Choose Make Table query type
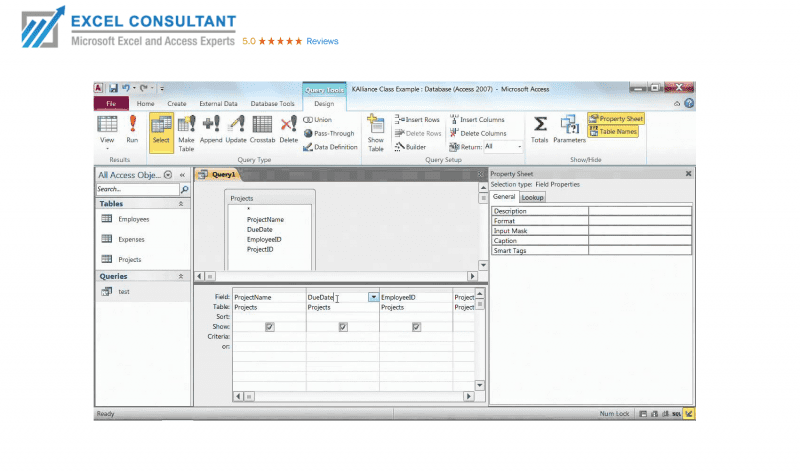The width and height of the screenshot is (800, 471). [186, 133]
